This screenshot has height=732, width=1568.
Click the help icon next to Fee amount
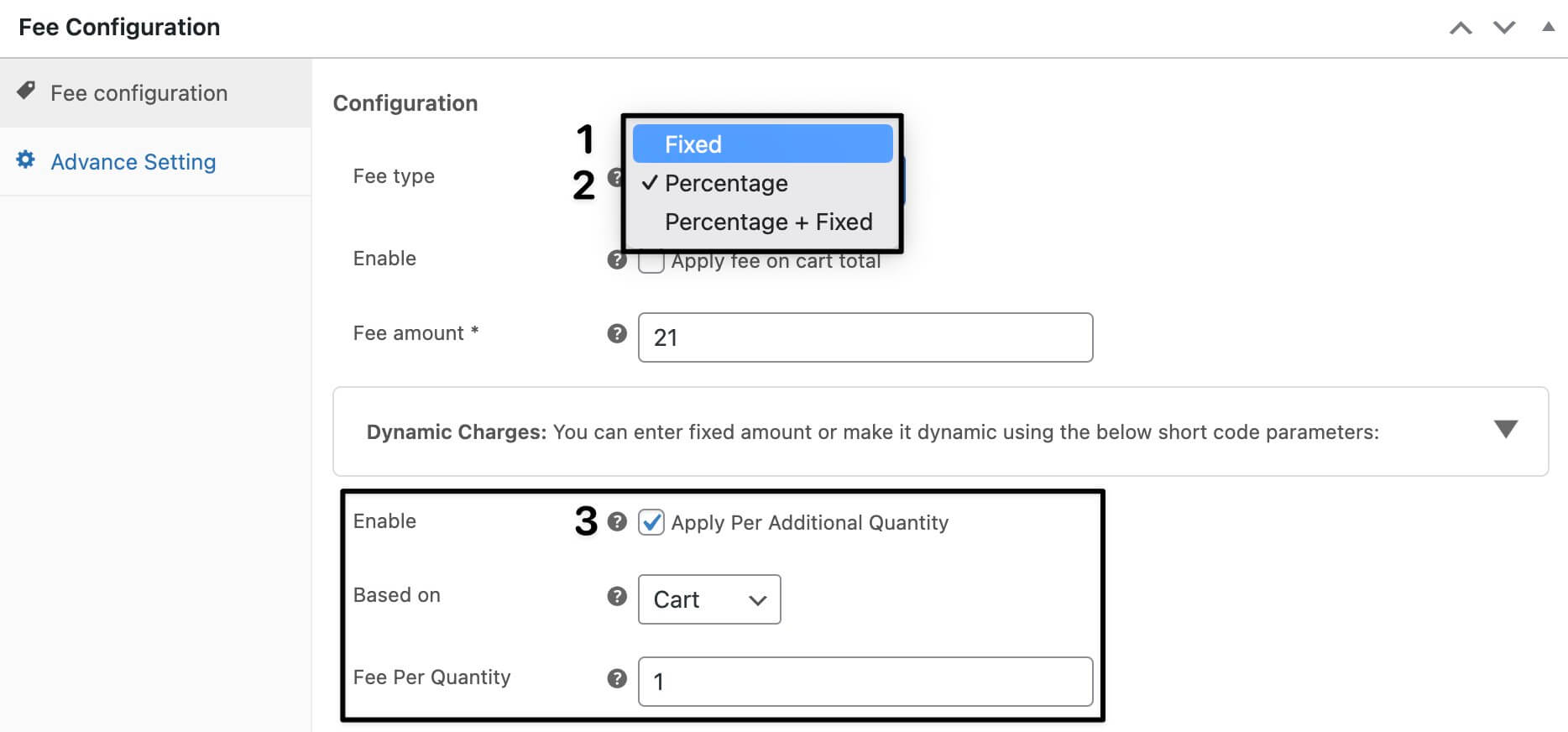coord(617,333)
